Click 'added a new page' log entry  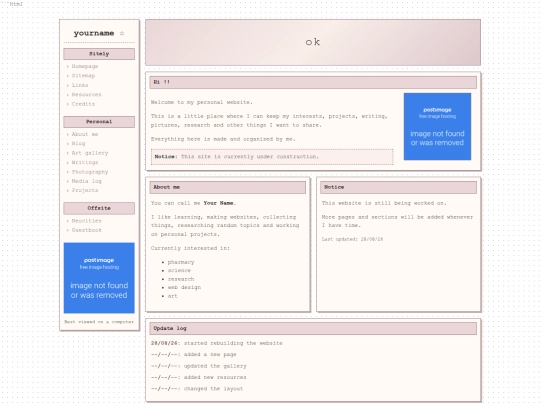(210, 354)
